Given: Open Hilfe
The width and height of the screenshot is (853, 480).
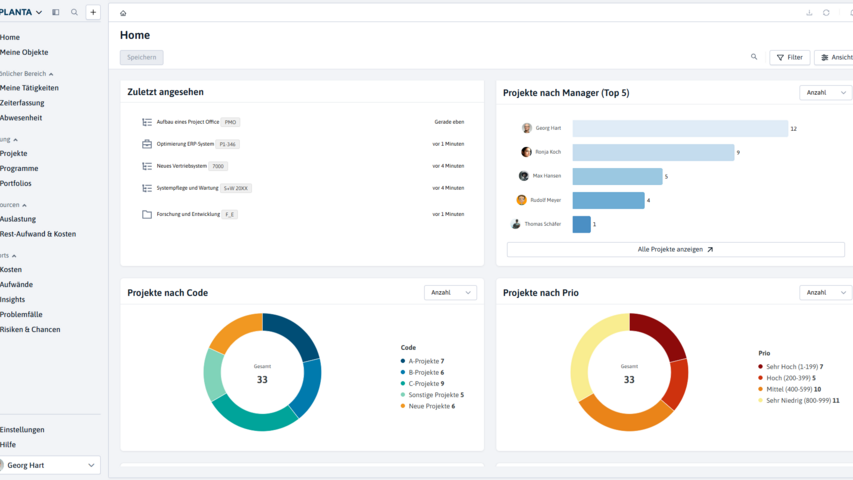Looking at the screenshot, I should coord(8,445).
